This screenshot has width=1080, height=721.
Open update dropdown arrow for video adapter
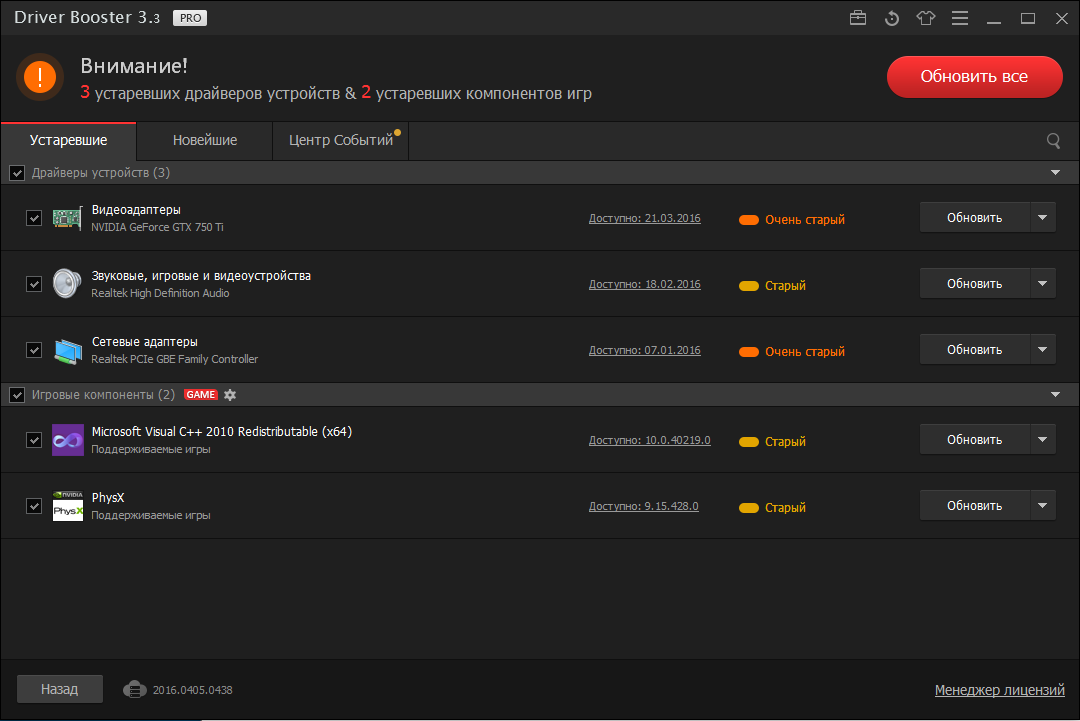(1043, 218)
